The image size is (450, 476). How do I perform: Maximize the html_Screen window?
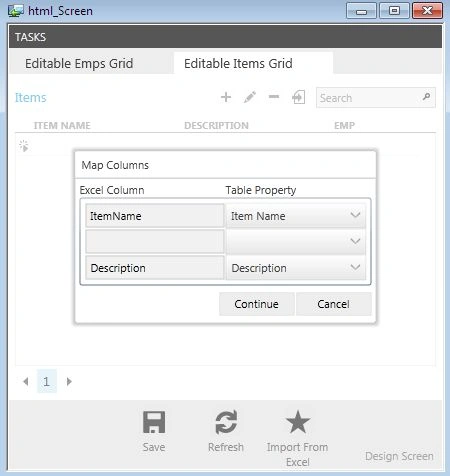click(394, 11)
